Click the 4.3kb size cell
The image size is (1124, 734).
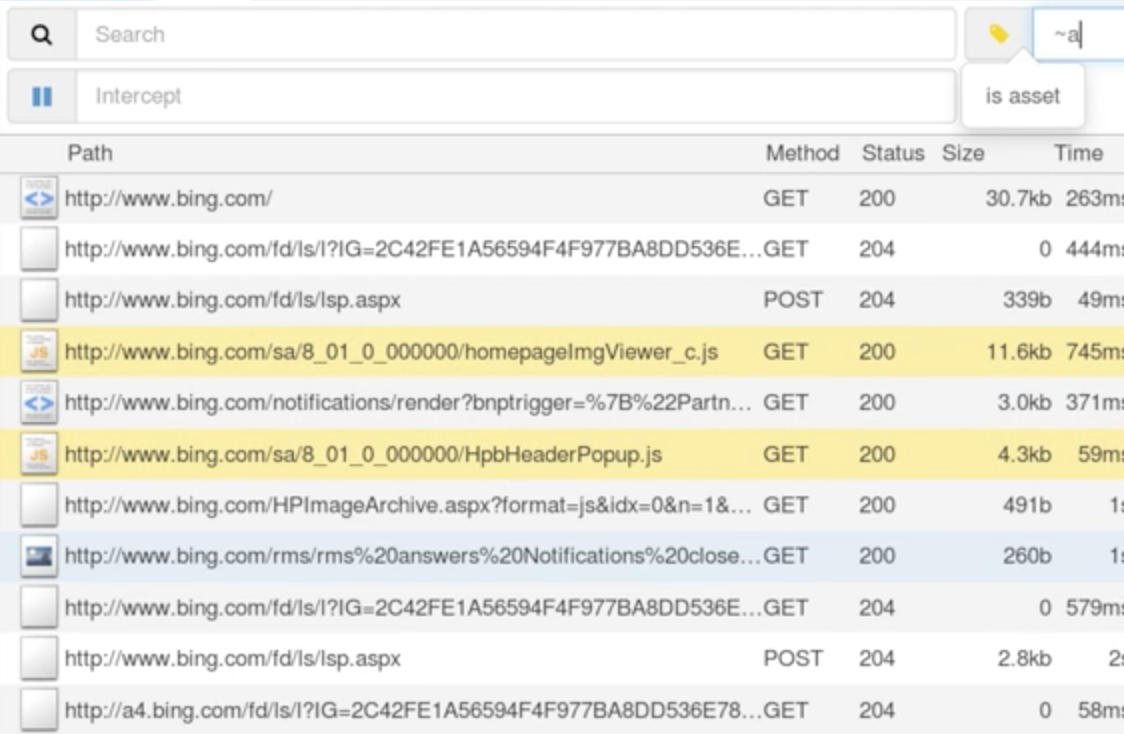pos(1024,454)
